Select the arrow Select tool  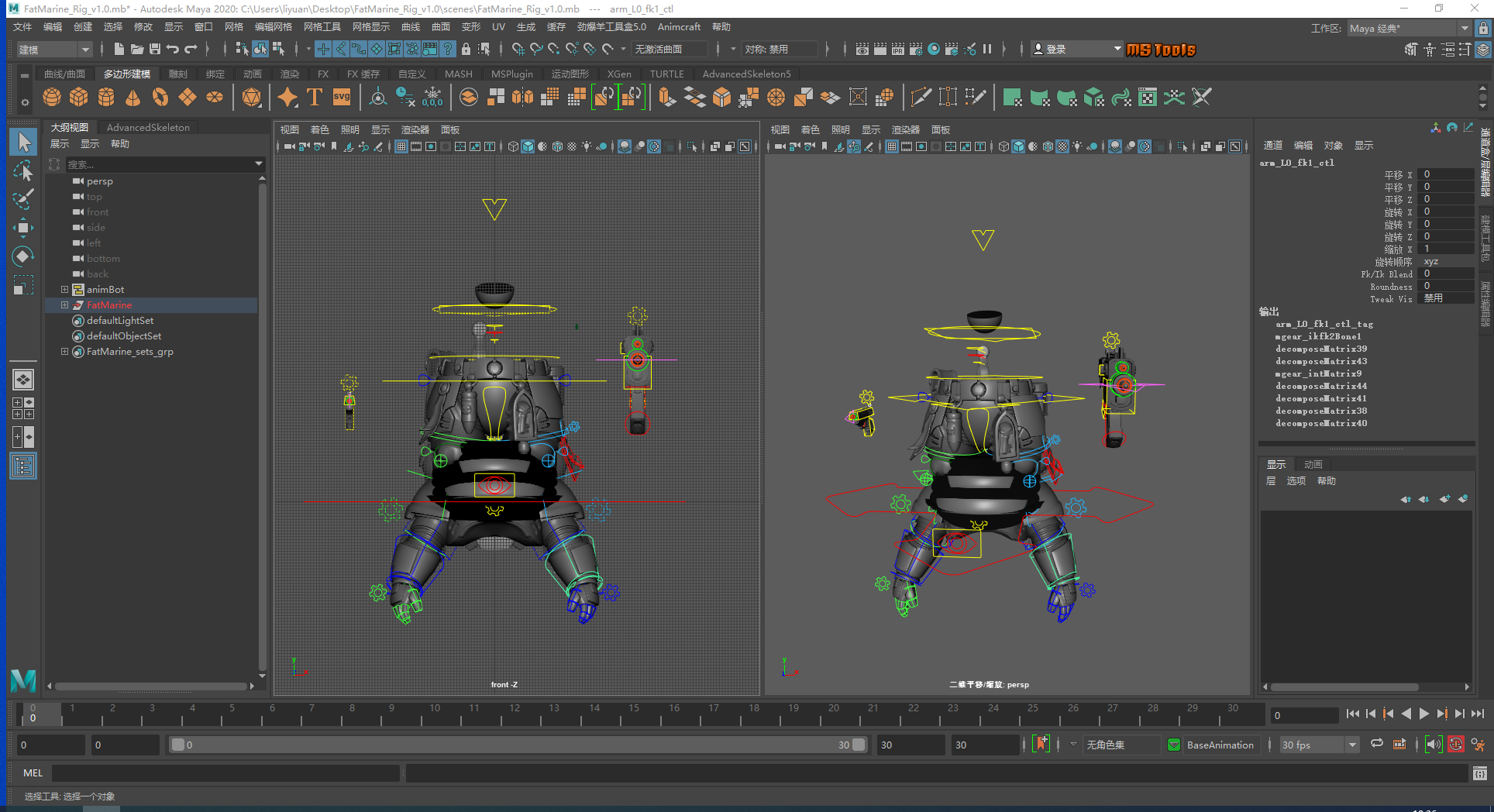pos(23,141)
